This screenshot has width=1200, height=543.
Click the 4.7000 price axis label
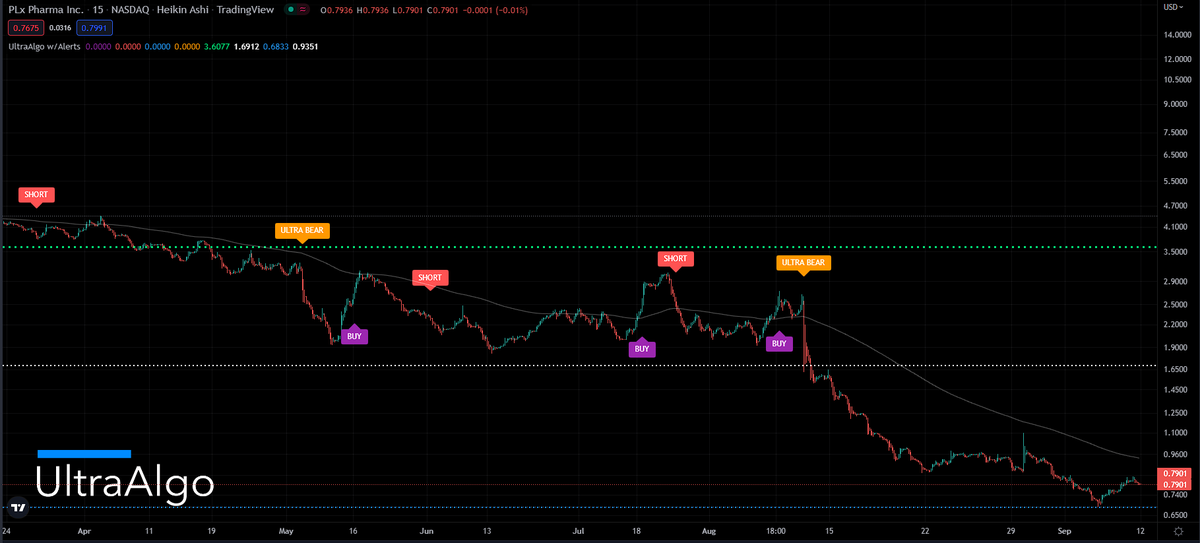pos(1175,205)
